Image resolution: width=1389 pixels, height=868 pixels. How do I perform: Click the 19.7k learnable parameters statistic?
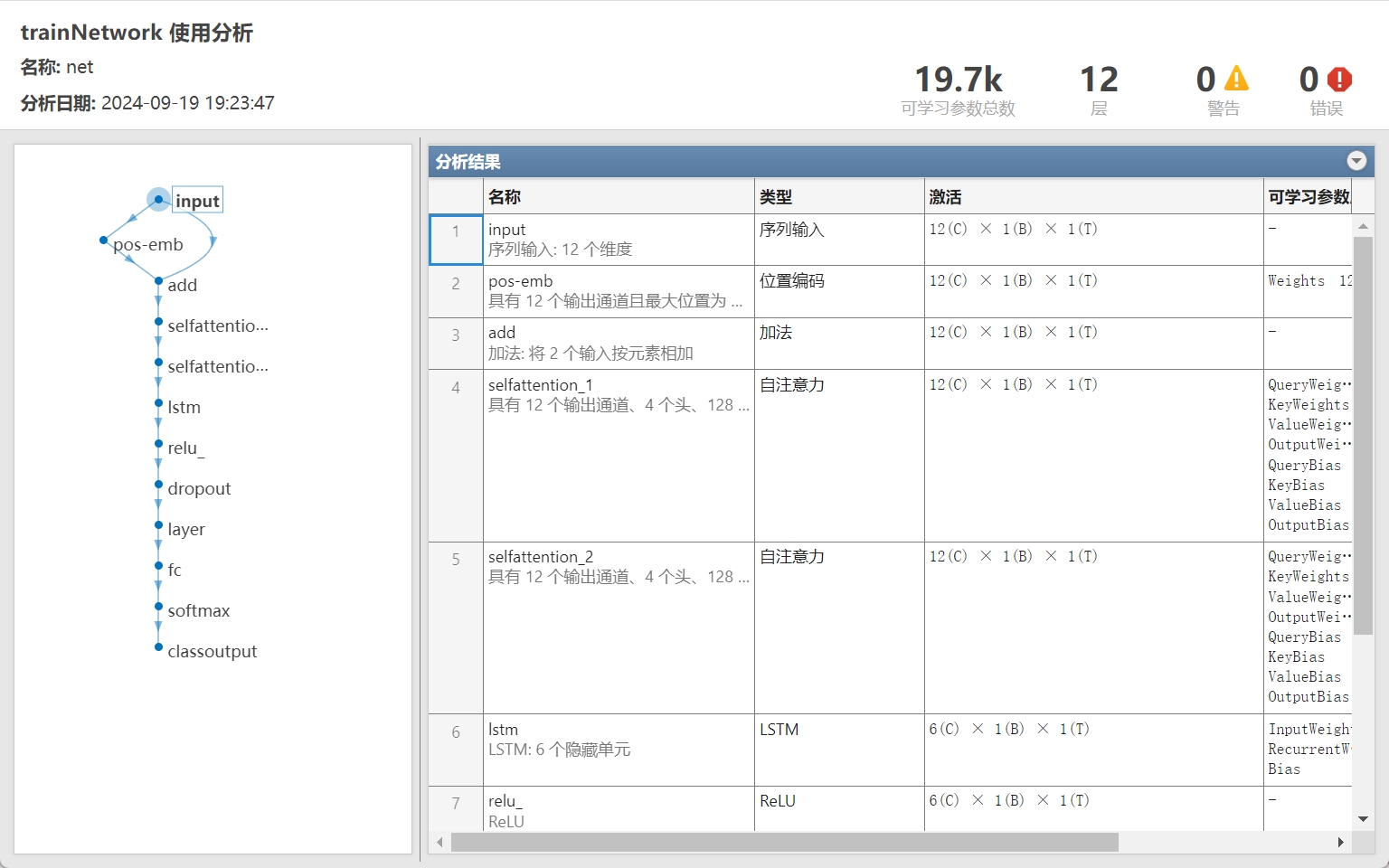point(959,80)
